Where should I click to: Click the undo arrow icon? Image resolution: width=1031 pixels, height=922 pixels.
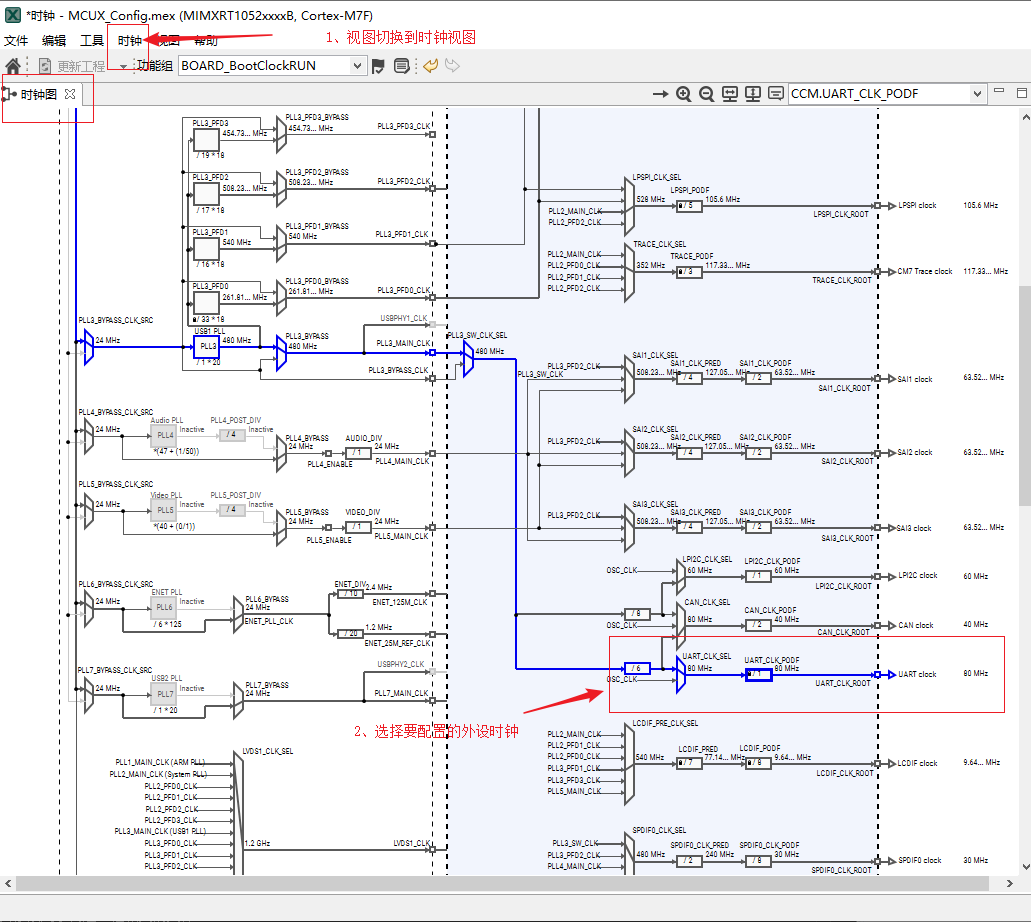(430, 66)
